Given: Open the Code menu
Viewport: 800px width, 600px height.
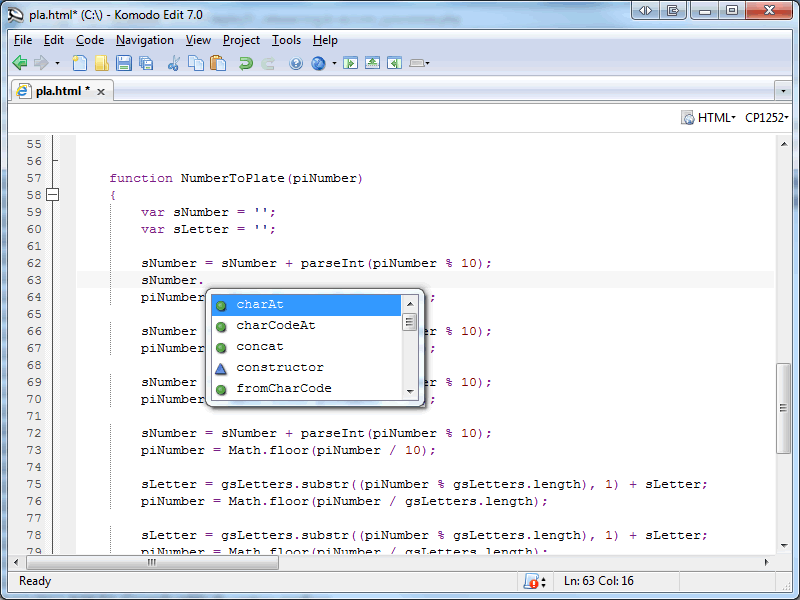Looking at the screenshot, I should [x=90, y=40].
